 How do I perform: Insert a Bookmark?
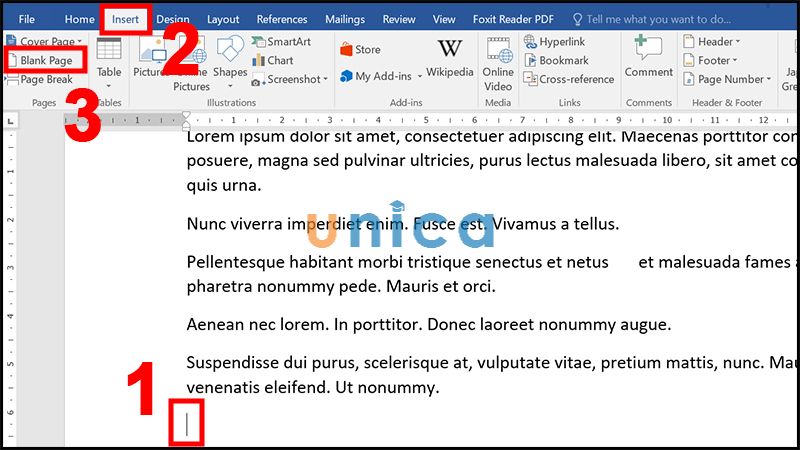tap(556, 60)
